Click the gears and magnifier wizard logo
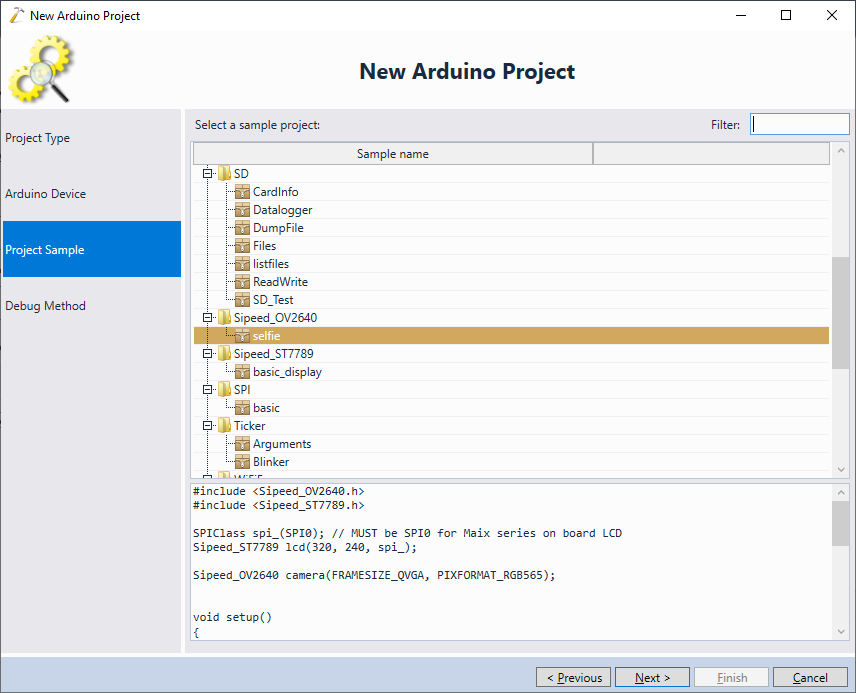This screenshot has height=693, width=856. click(40, 69)
